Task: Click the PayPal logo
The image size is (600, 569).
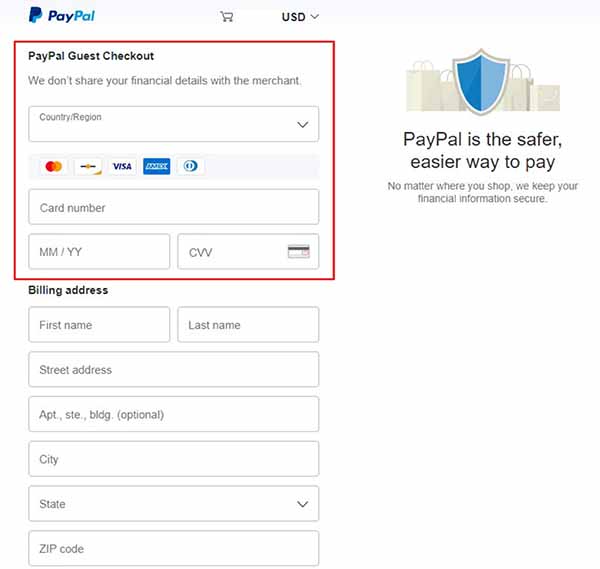Action: (x=62, y=15)
